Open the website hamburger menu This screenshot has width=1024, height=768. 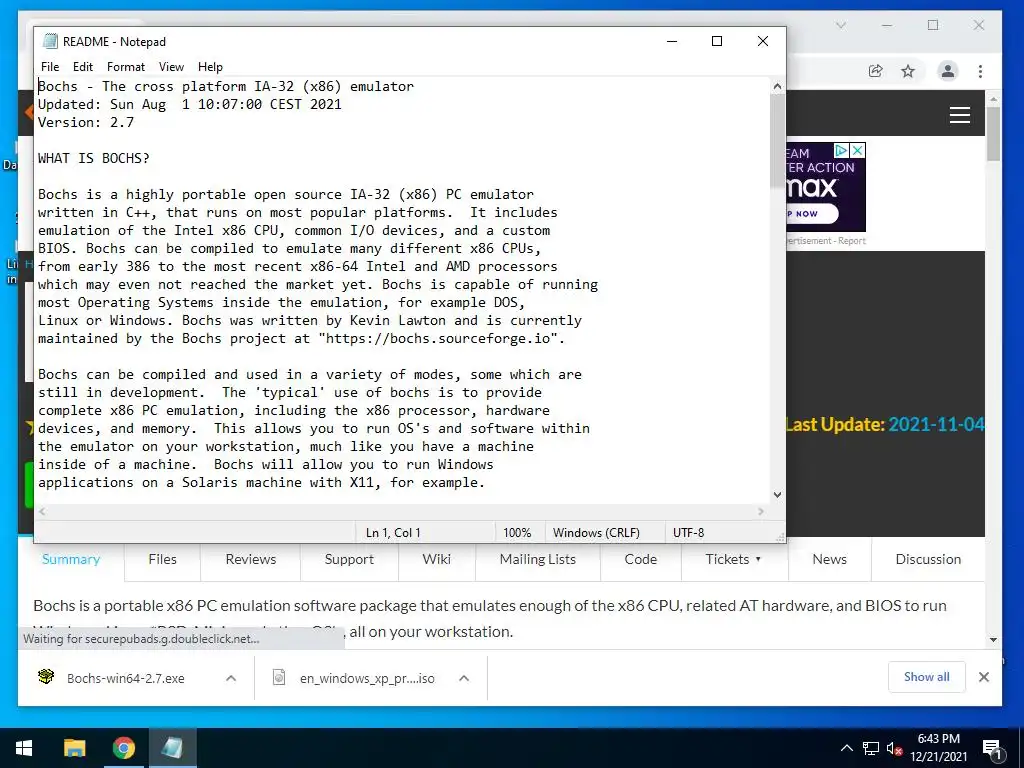coord(959,116)
